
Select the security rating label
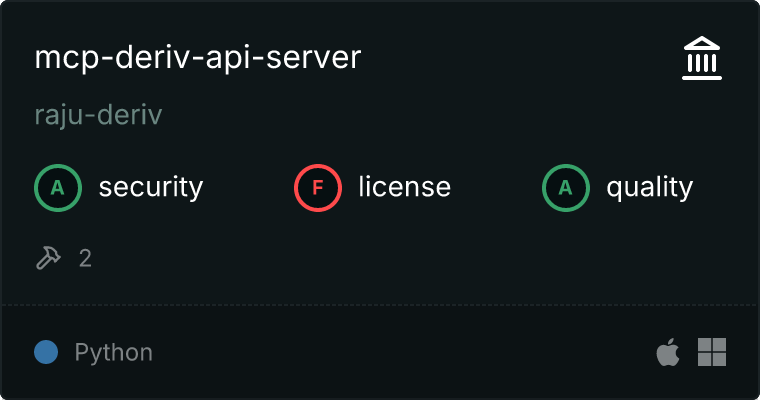tap(150, 187)
